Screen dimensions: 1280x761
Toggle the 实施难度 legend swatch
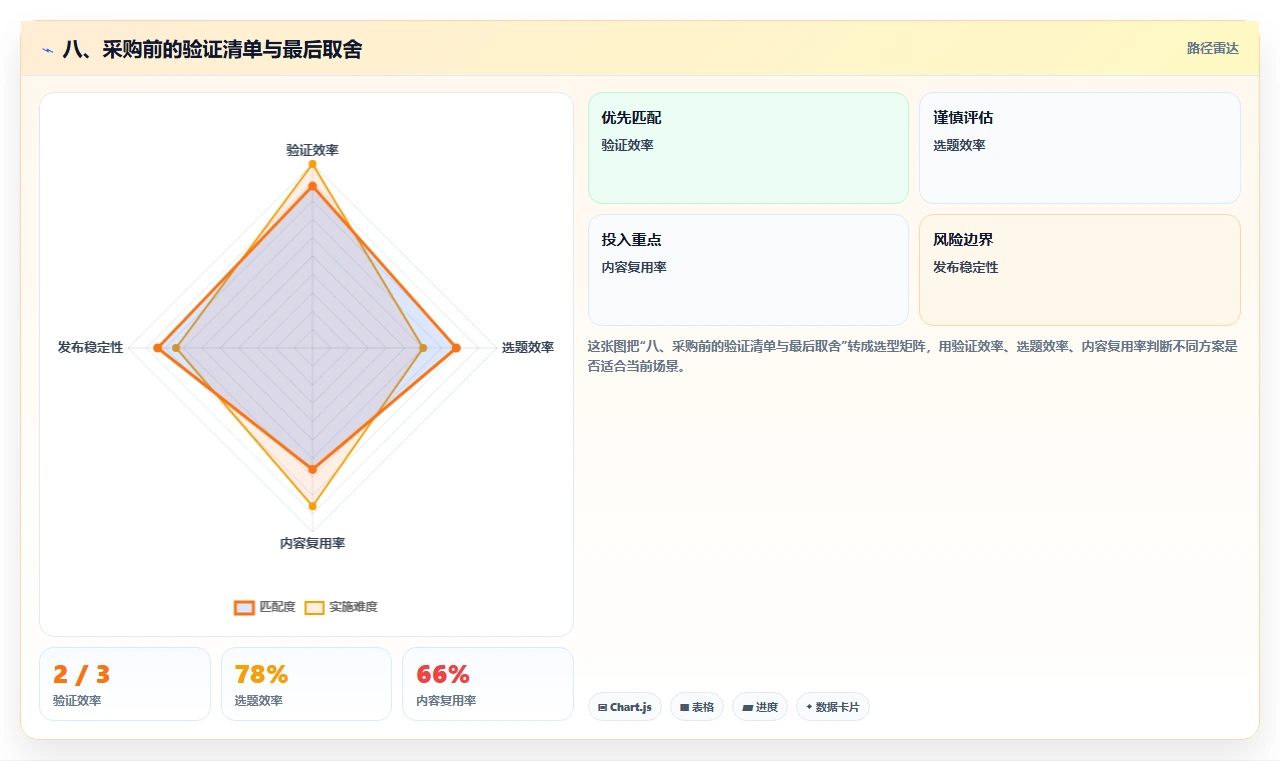(314, 607)
